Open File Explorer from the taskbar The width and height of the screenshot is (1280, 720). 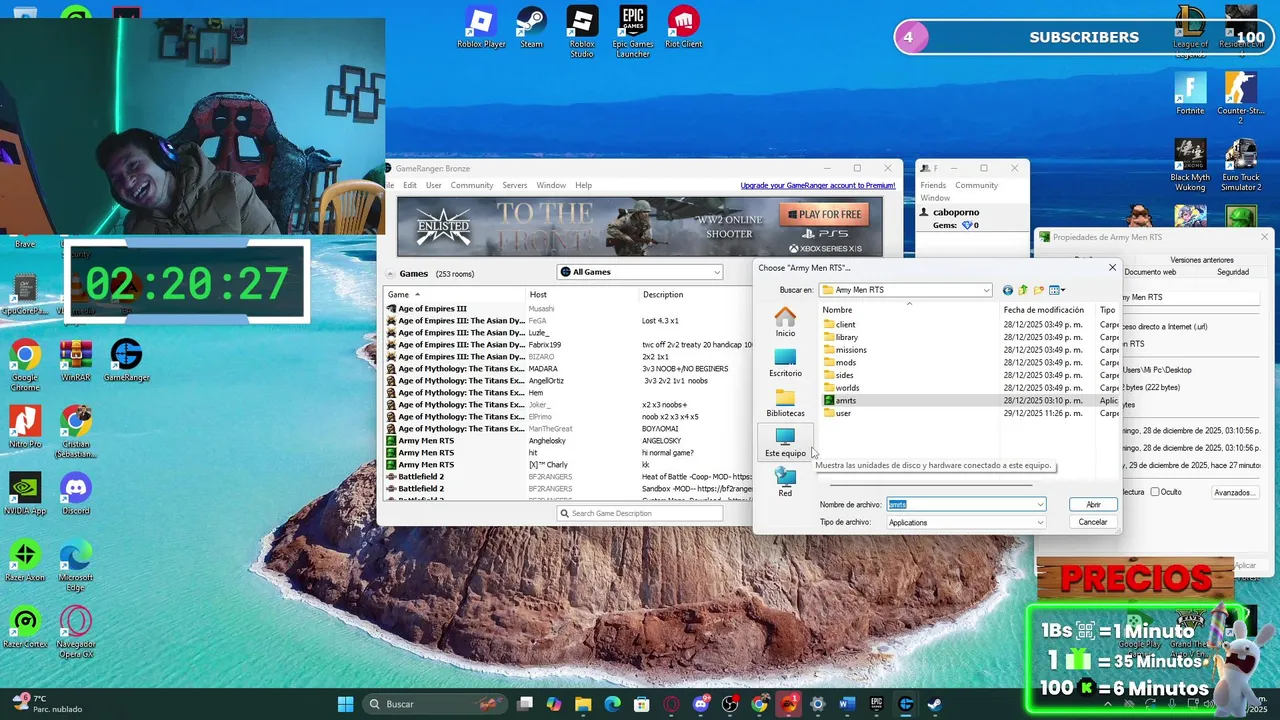(x=583, y=704)
